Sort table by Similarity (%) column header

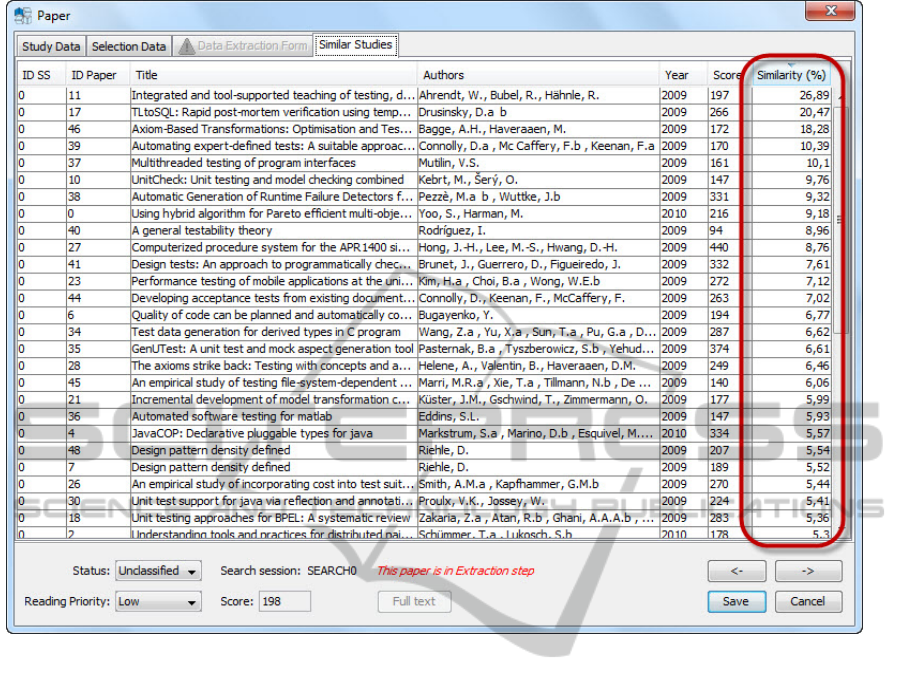click(x=790, y=75)
